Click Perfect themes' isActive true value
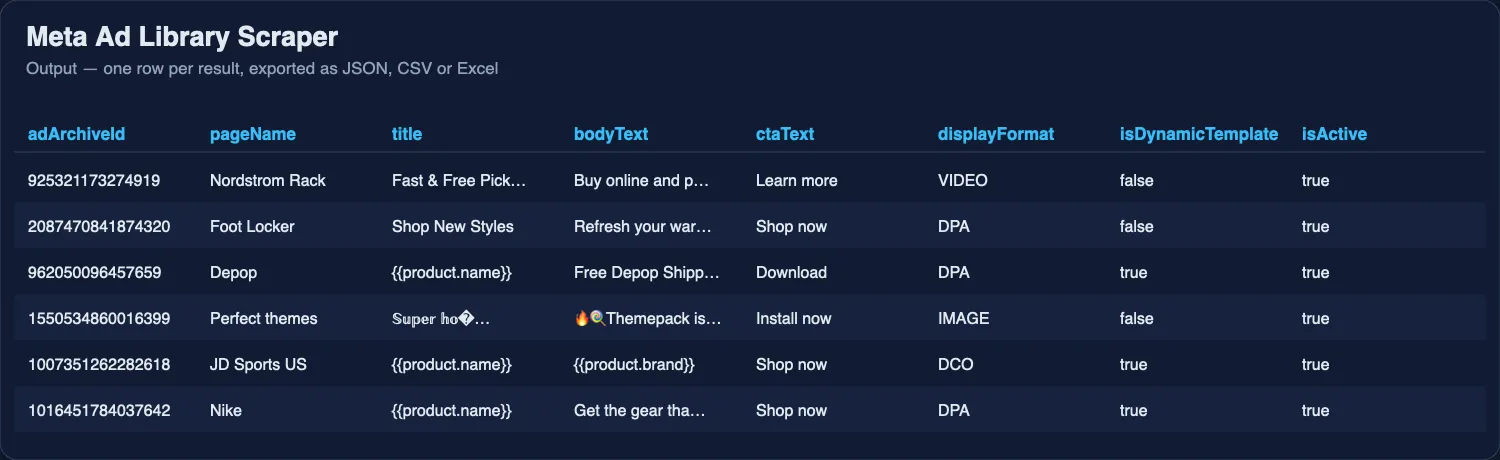 click(x=1316, y=319)
